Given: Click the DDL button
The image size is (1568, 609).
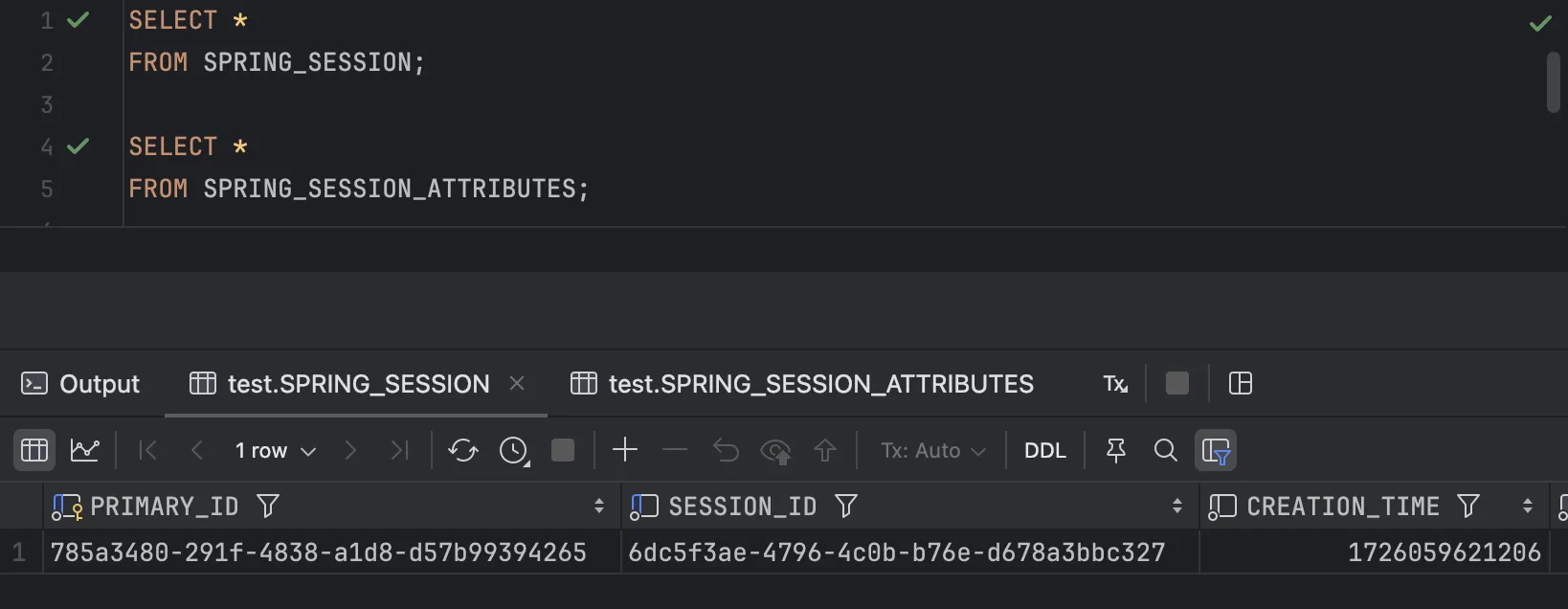Looking at the screenshot, I should [1045, 450].
